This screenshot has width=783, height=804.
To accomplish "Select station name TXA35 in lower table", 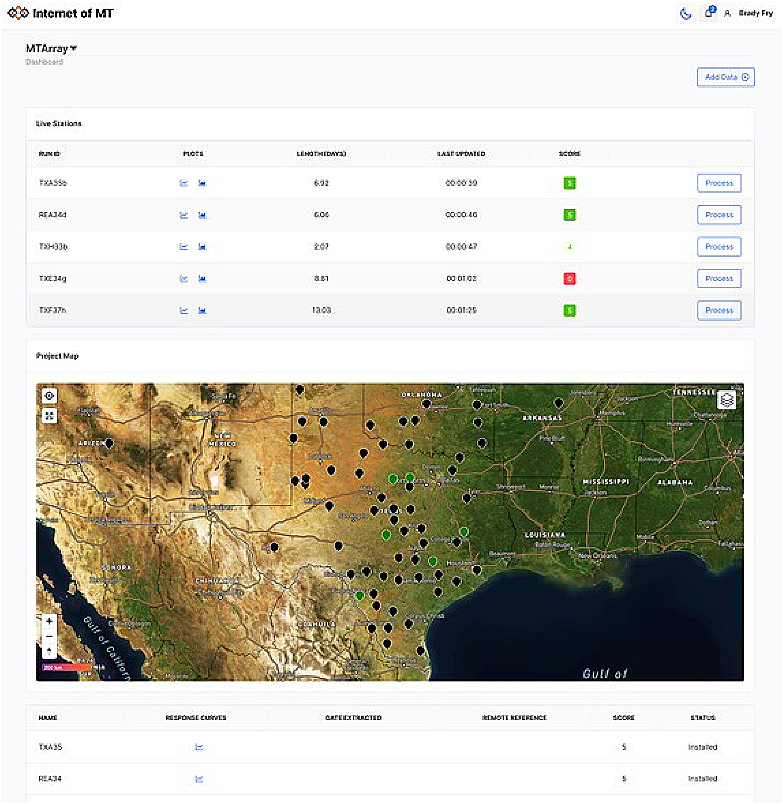I will pyautogui.click(x=50, y=747).
